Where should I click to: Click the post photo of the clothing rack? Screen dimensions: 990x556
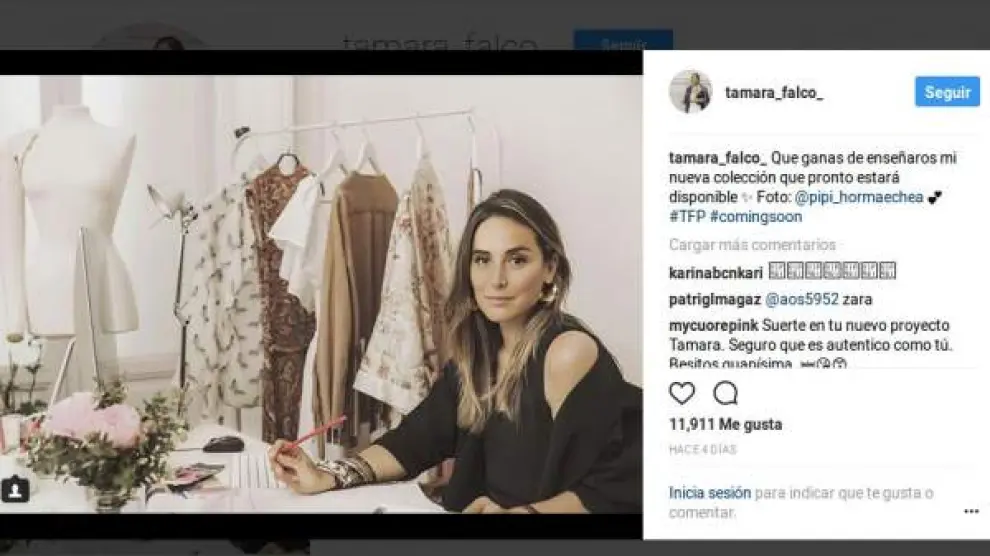click(321, 294)
